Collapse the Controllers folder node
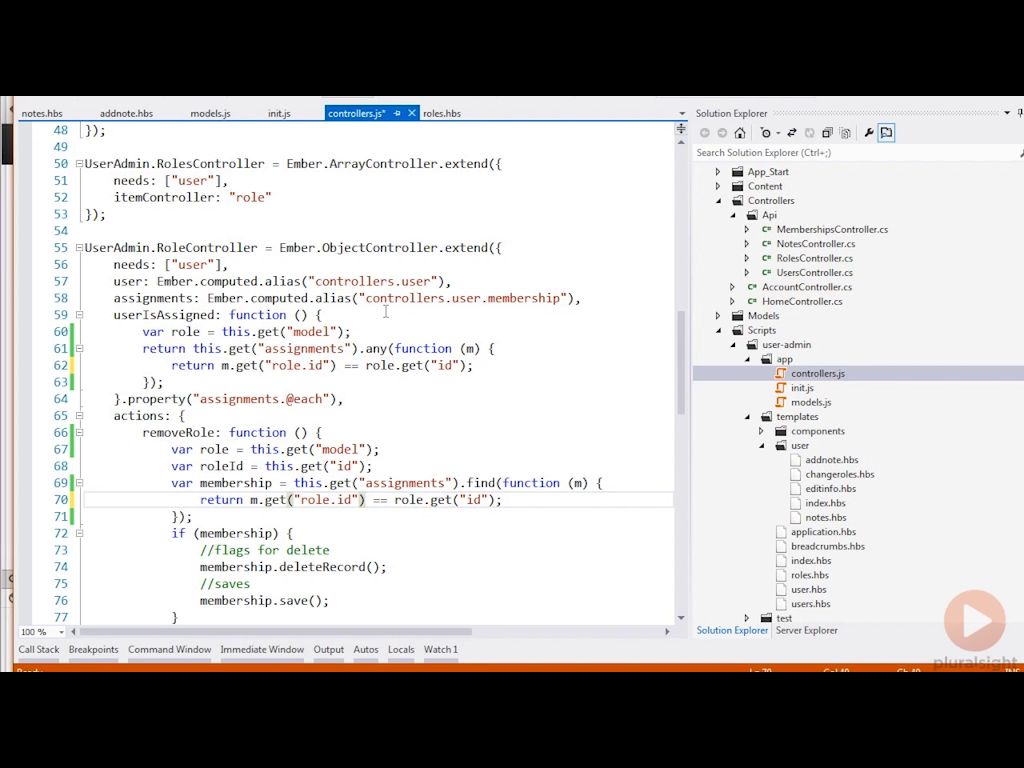This screenshot has width=1024, height=768. [718, 200]
